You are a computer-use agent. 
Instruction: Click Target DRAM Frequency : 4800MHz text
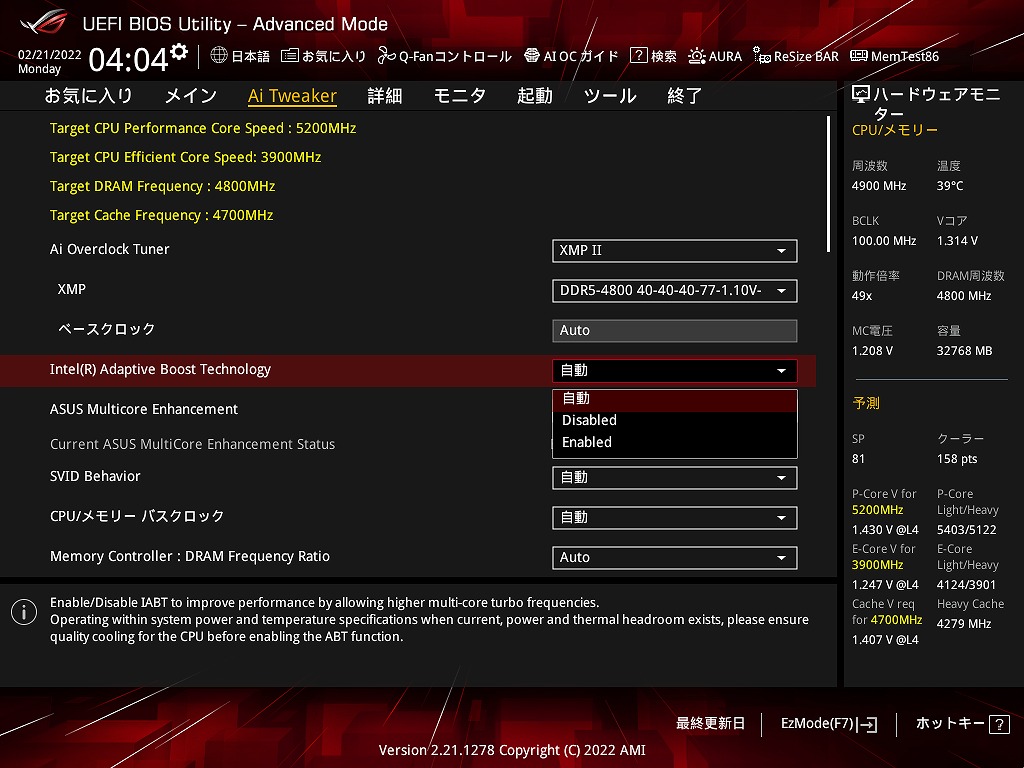coord(163,186)
